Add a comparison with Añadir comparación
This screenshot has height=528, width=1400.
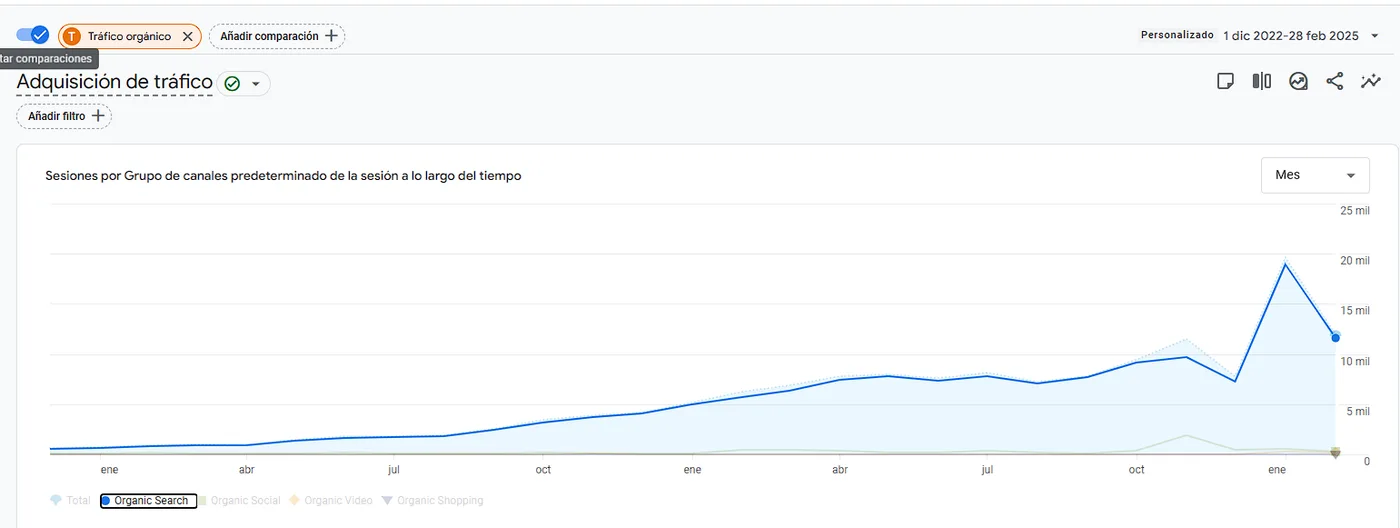point(277,36)
